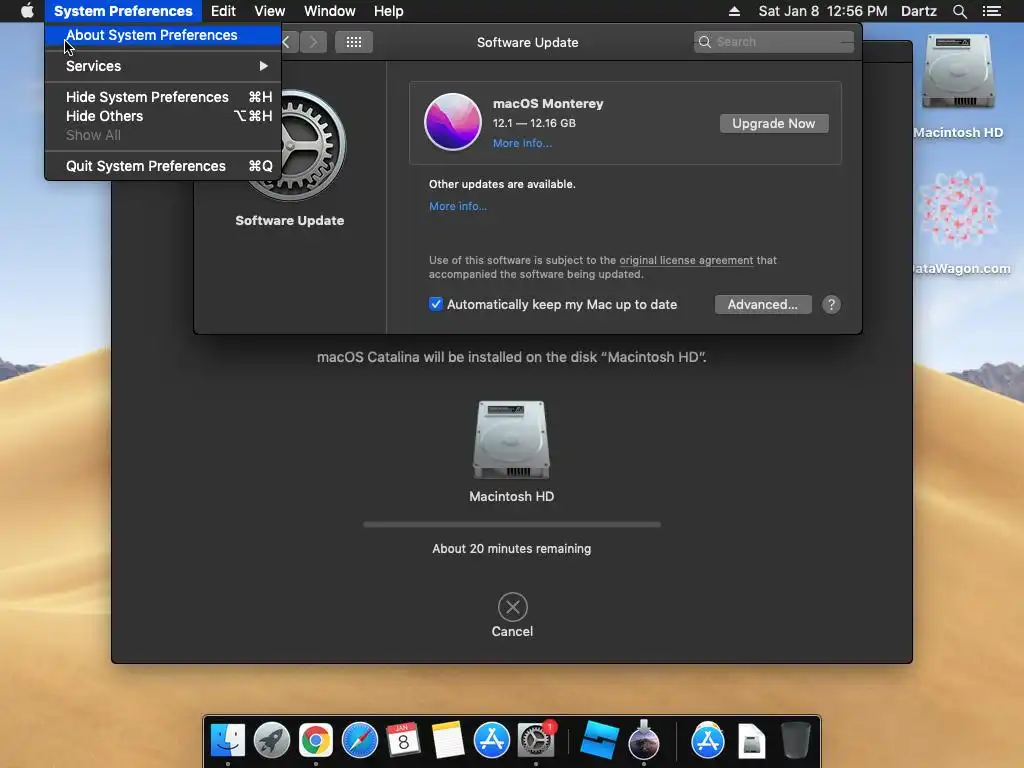The height and width of the screenshot is (768, 1024).
Task: Select Hide System Preferences
Action: 163,97
